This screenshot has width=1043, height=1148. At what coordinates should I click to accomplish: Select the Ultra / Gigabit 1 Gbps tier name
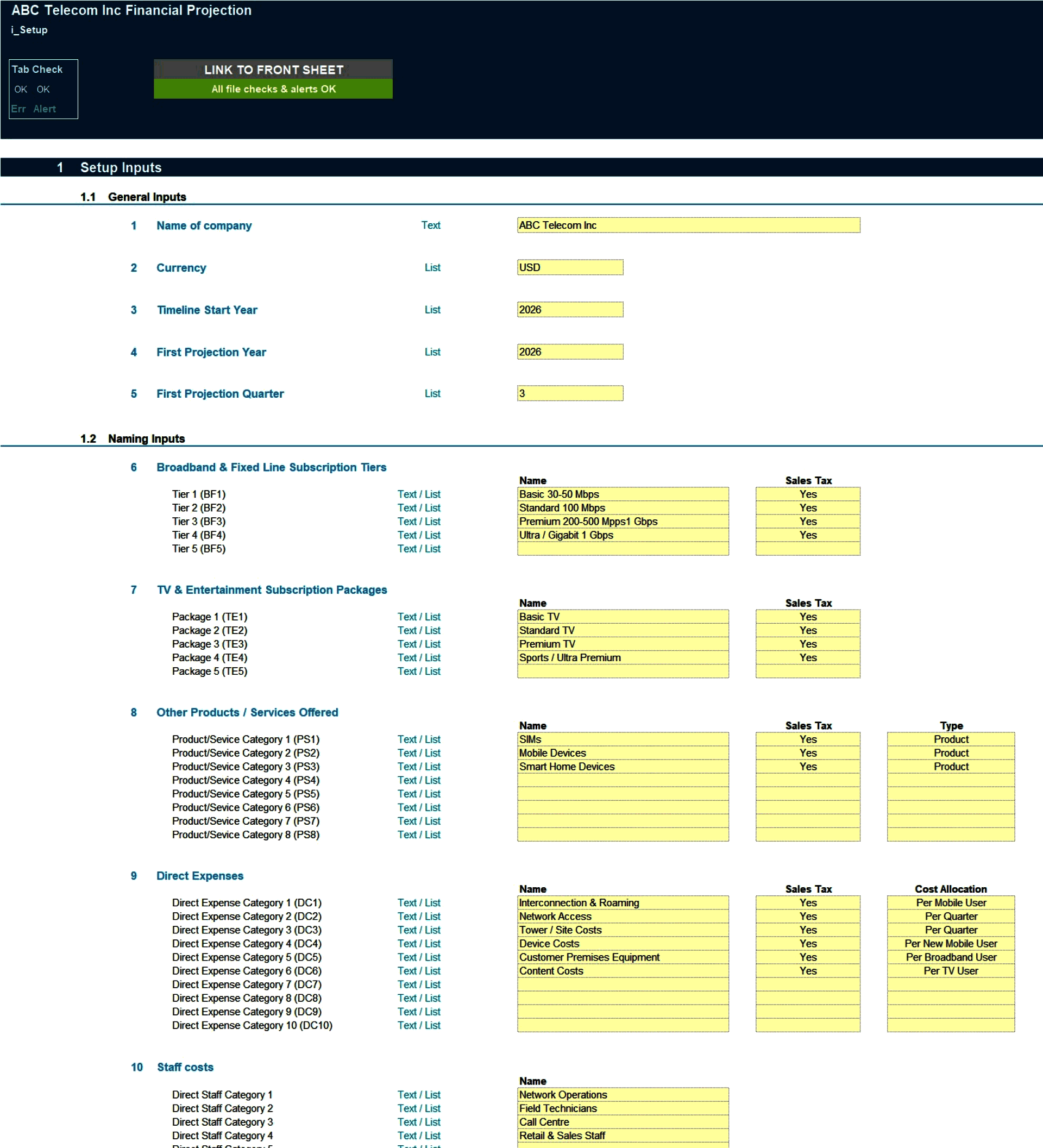(x=623, y=535)
